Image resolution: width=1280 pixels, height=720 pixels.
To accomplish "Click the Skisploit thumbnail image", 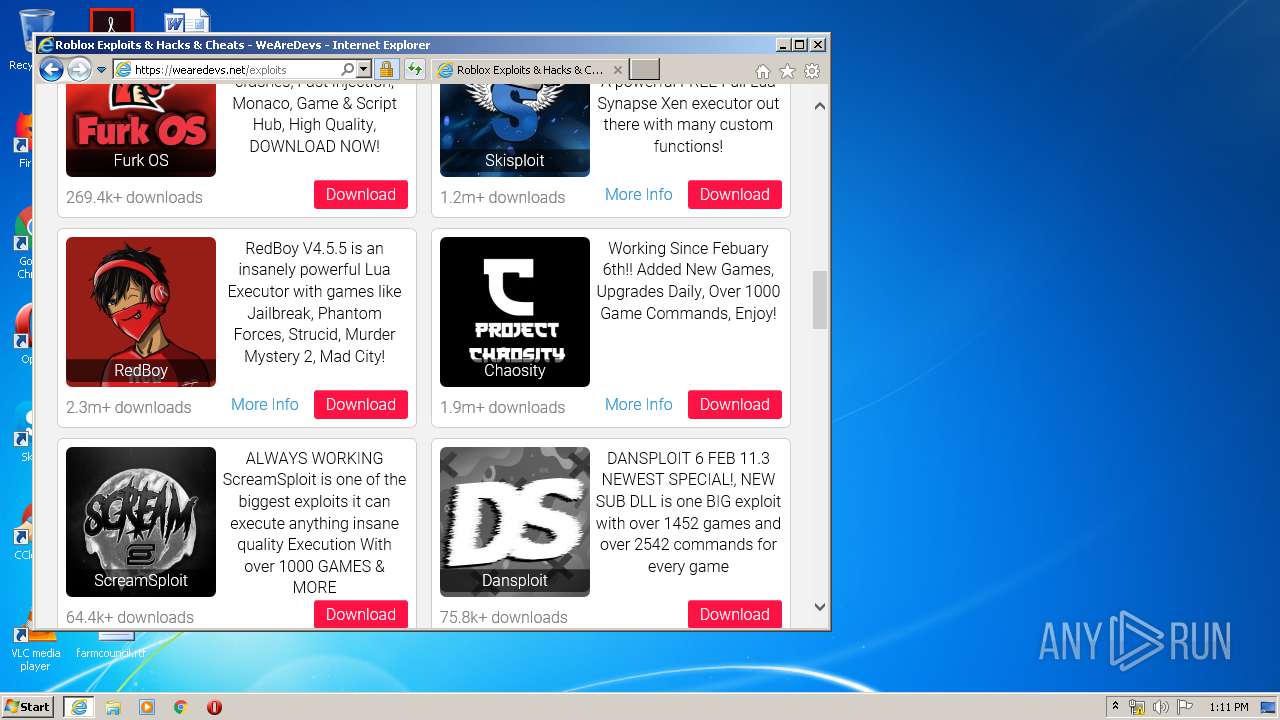I will tap(515, 131).
